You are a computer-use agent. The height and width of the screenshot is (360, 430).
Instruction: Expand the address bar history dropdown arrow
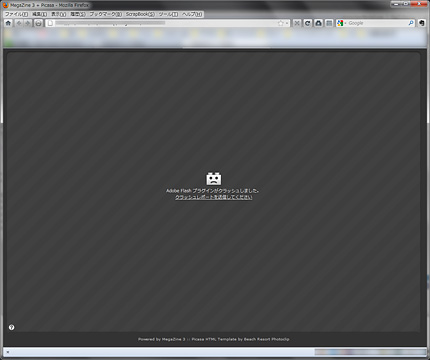pyautogui.click(x=287, y=23)
